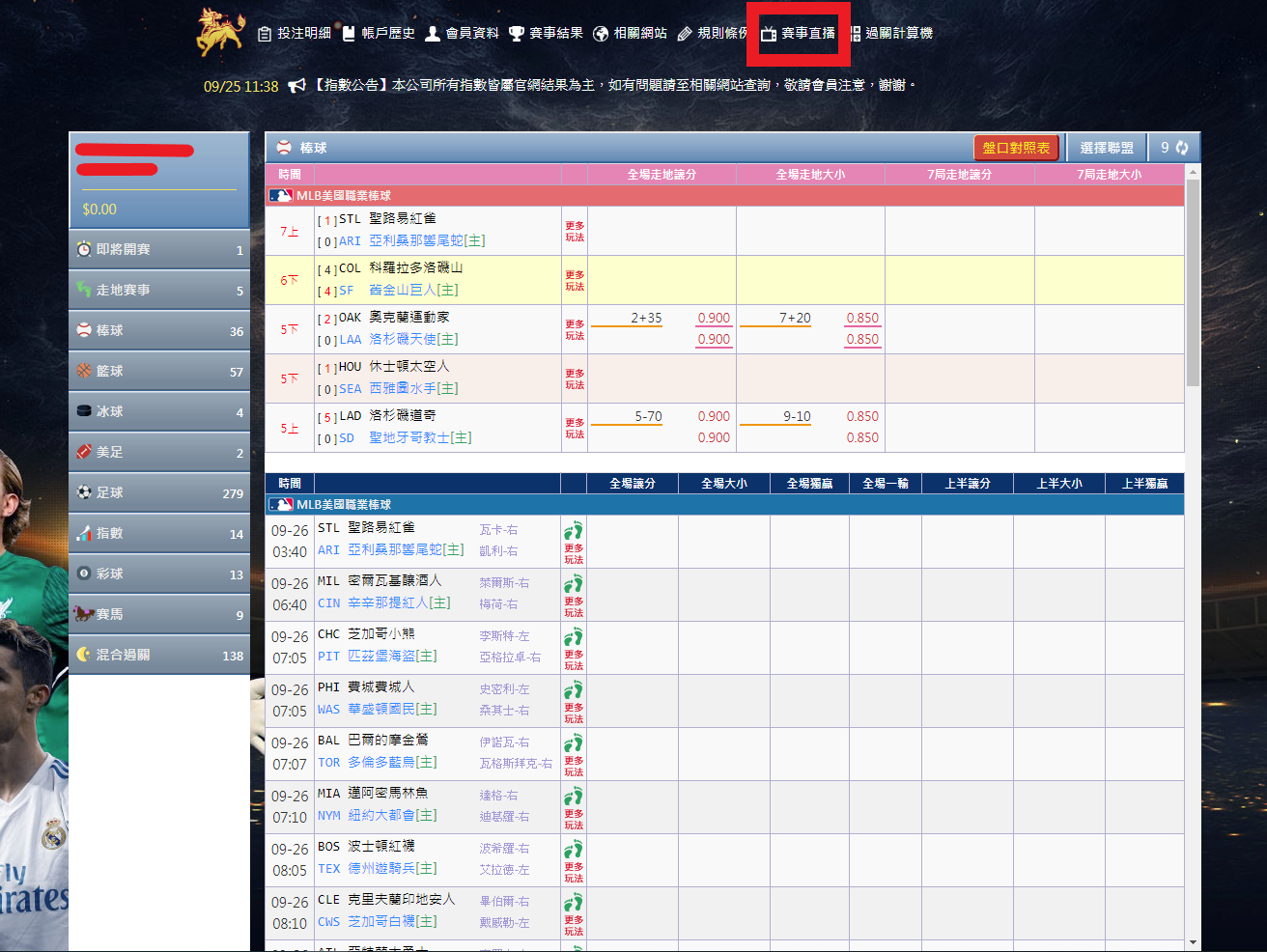Screen dimensions: 1267x952
Task: Pick 0.850 odds beside the 7+20 total
Action: tap(862, 319)
